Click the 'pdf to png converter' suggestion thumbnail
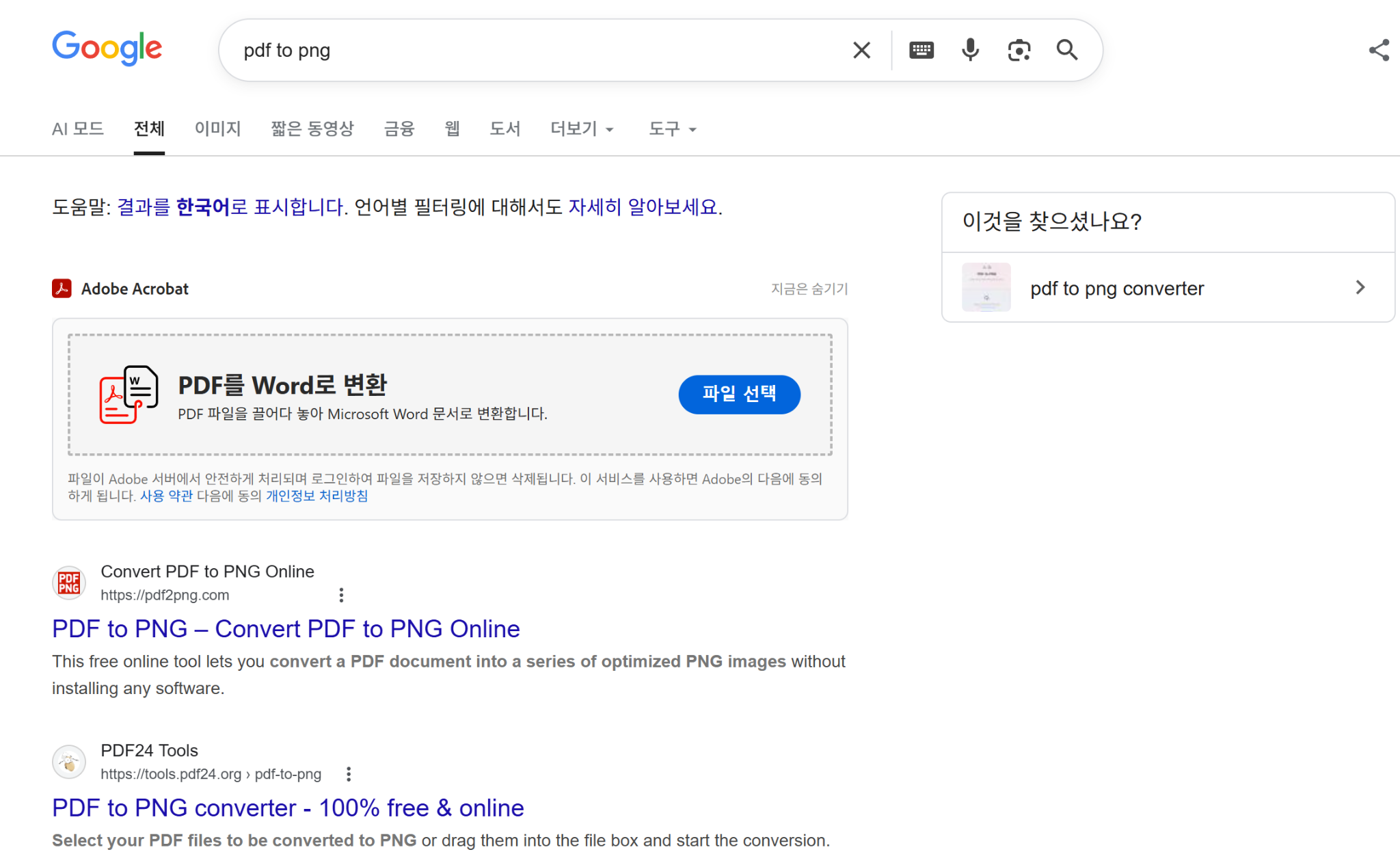Viewport: 1400px width, 852px height. coord(986,287)
